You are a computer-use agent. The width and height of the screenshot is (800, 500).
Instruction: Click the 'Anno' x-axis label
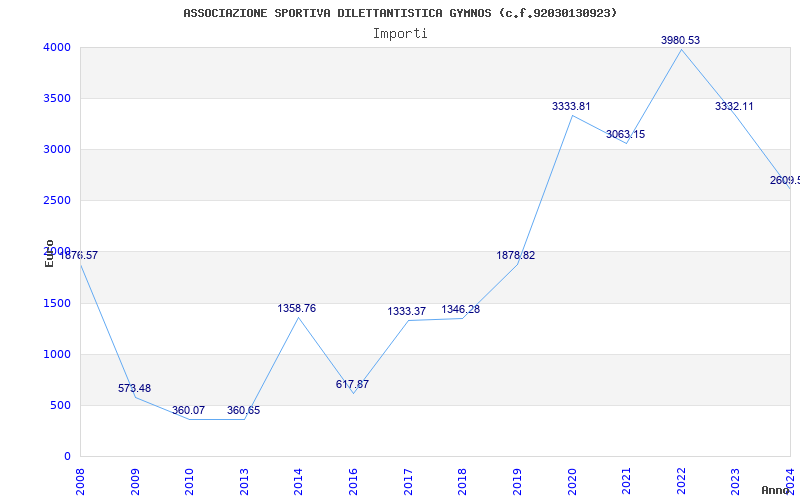775,490
